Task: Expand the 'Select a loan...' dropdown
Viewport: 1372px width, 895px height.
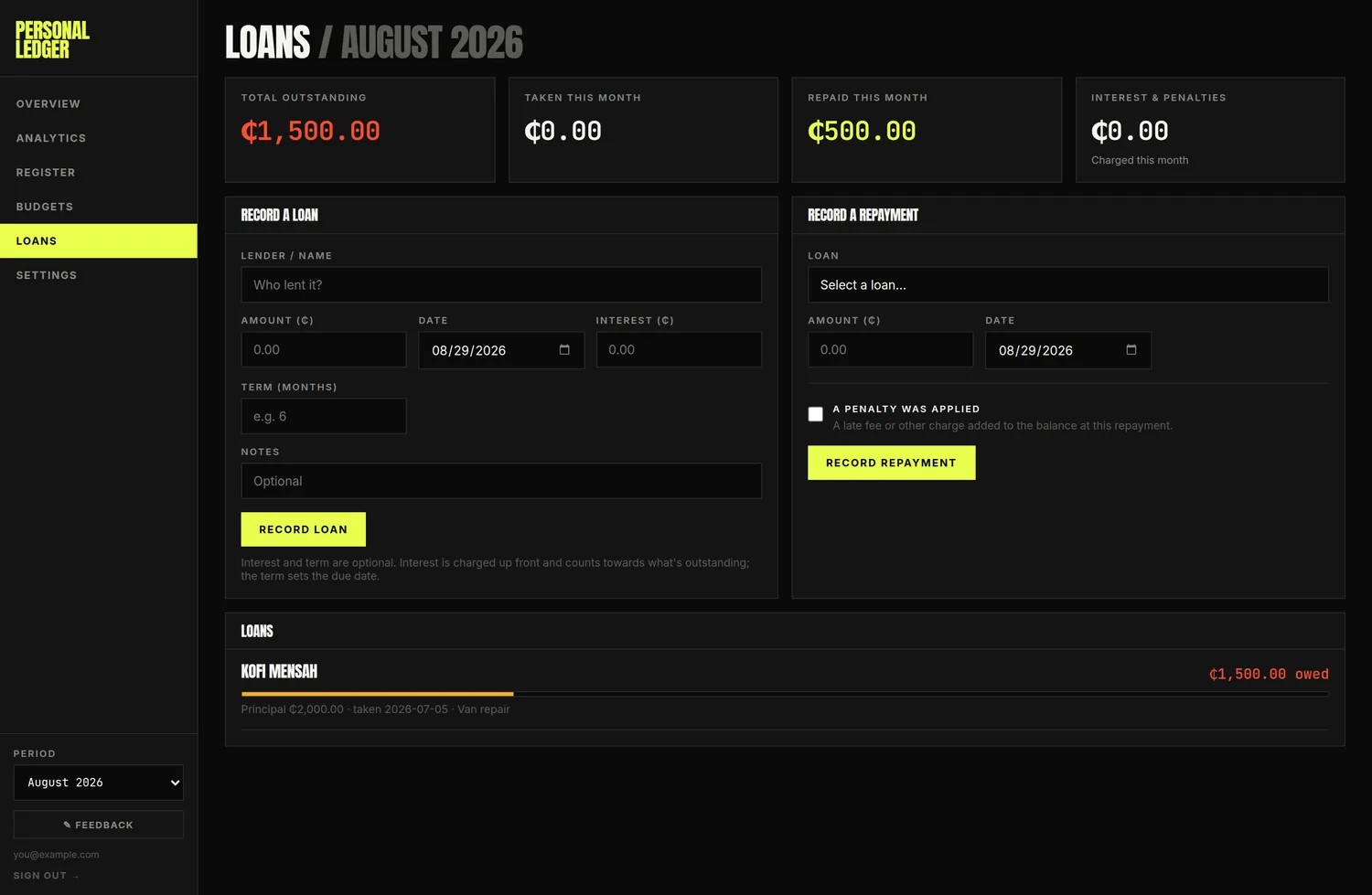Action: coord(1068,285)
